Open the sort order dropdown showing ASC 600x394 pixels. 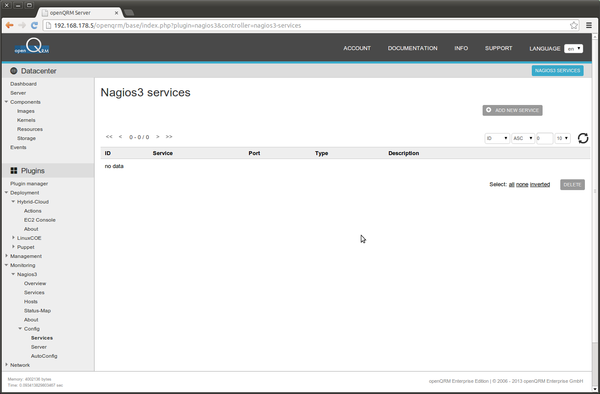523,138
